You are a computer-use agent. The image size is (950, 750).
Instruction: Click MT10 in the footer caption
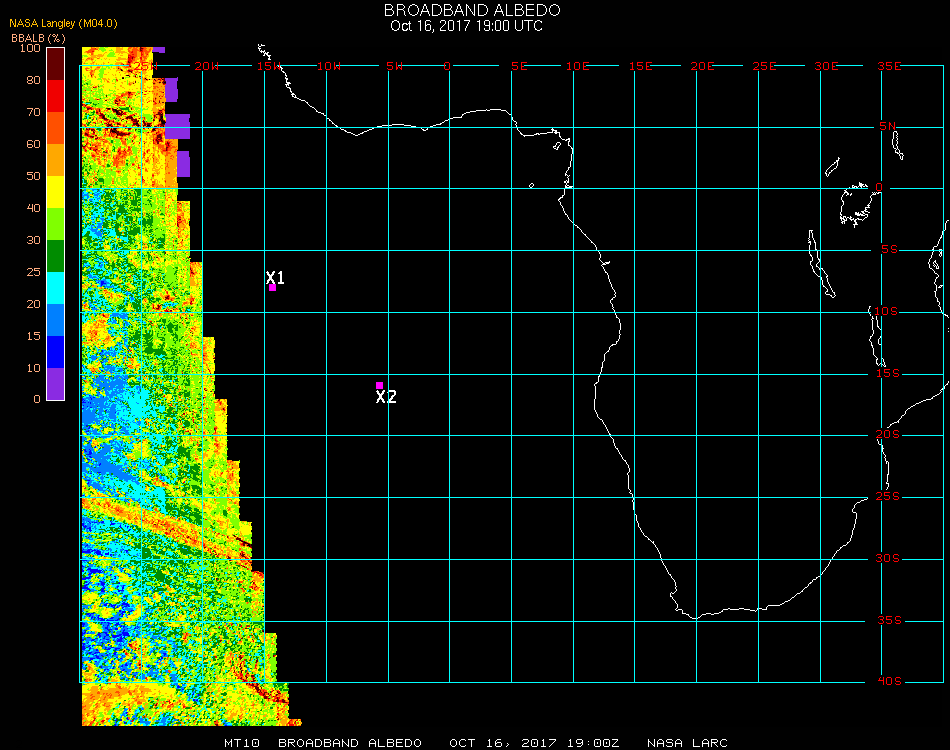pos(241,743)
